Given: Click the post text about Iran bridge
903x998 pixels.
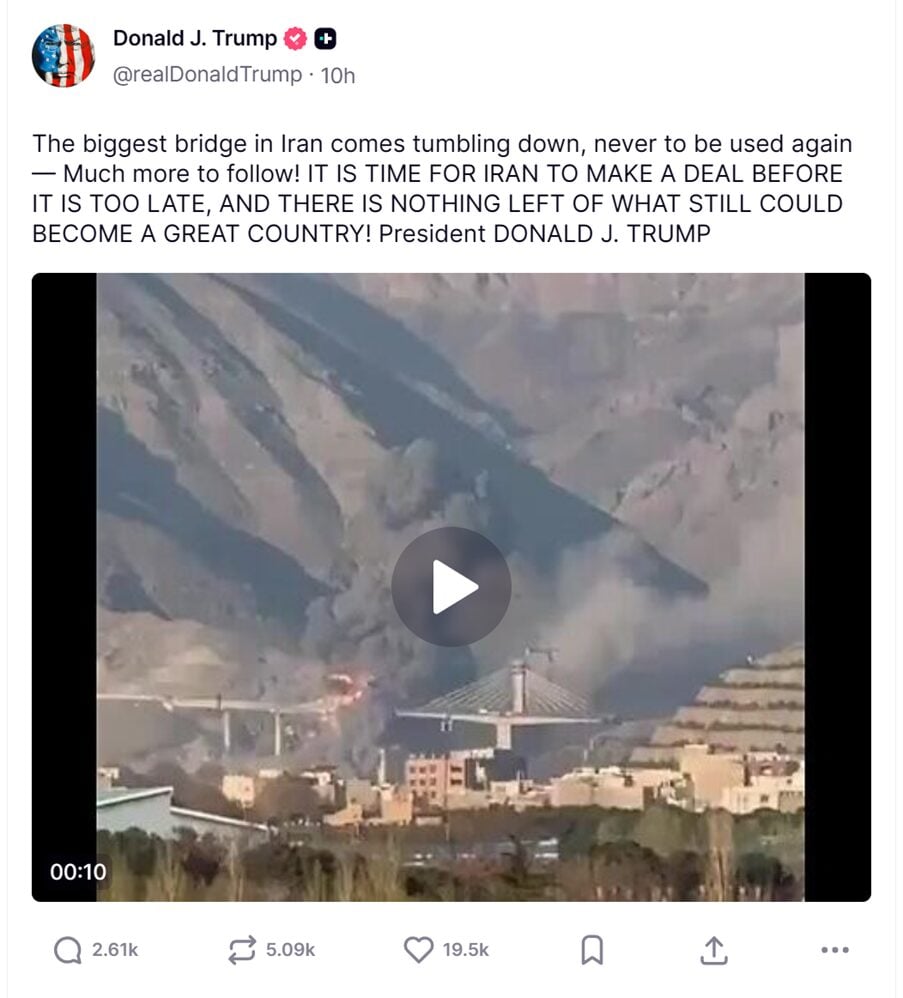Looking at the screenshot, I should [x=442, y=188].
